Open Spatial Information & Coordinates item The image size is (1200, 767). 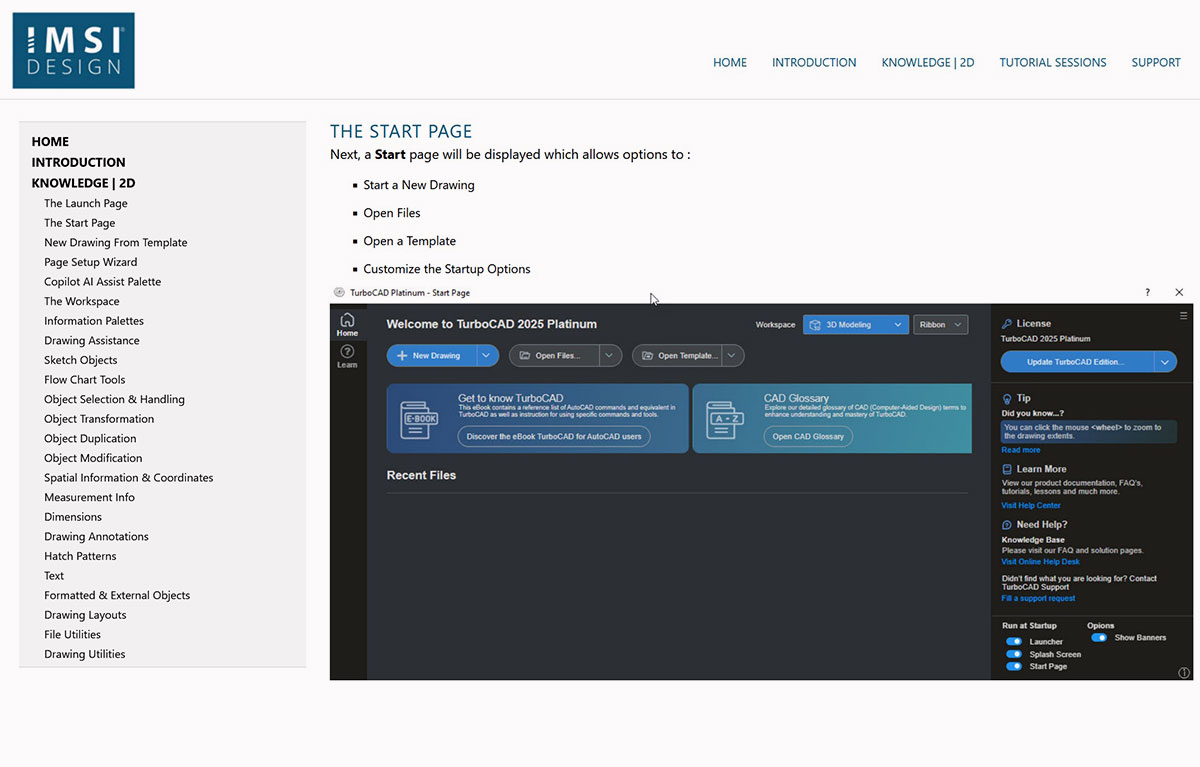128,478
